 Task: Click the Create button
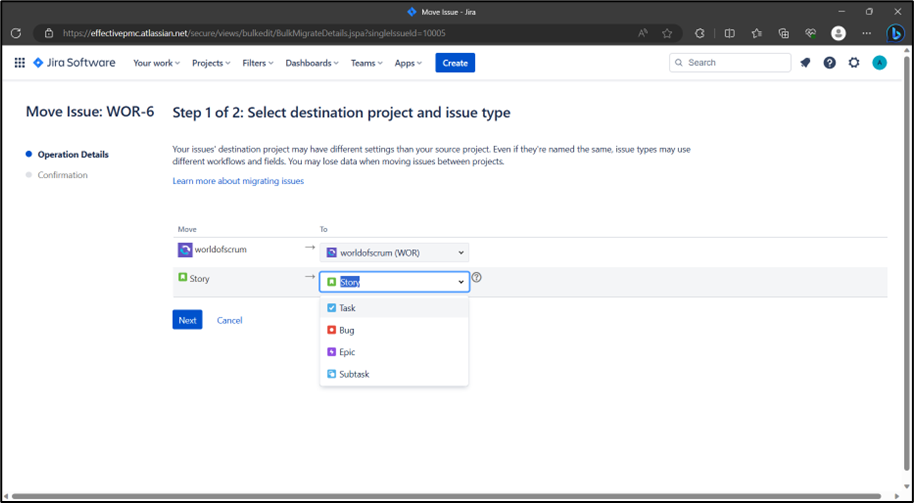(455, 63)
